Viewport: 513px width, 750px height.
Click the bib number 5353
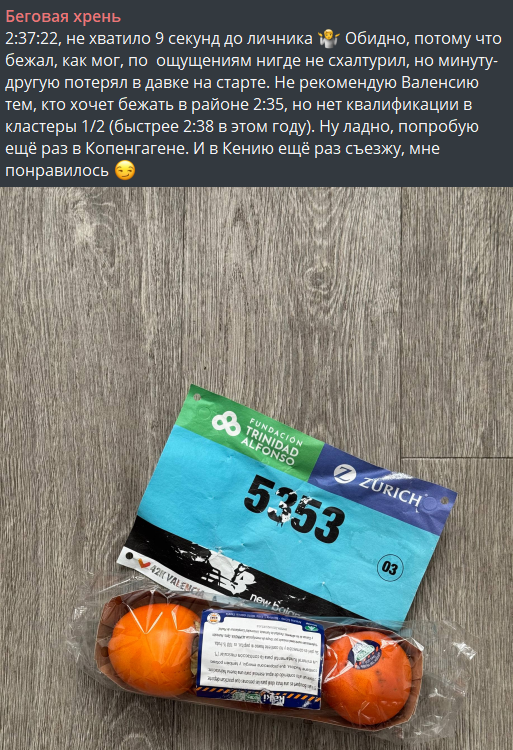pyautogui.click(x=294, y=509)
